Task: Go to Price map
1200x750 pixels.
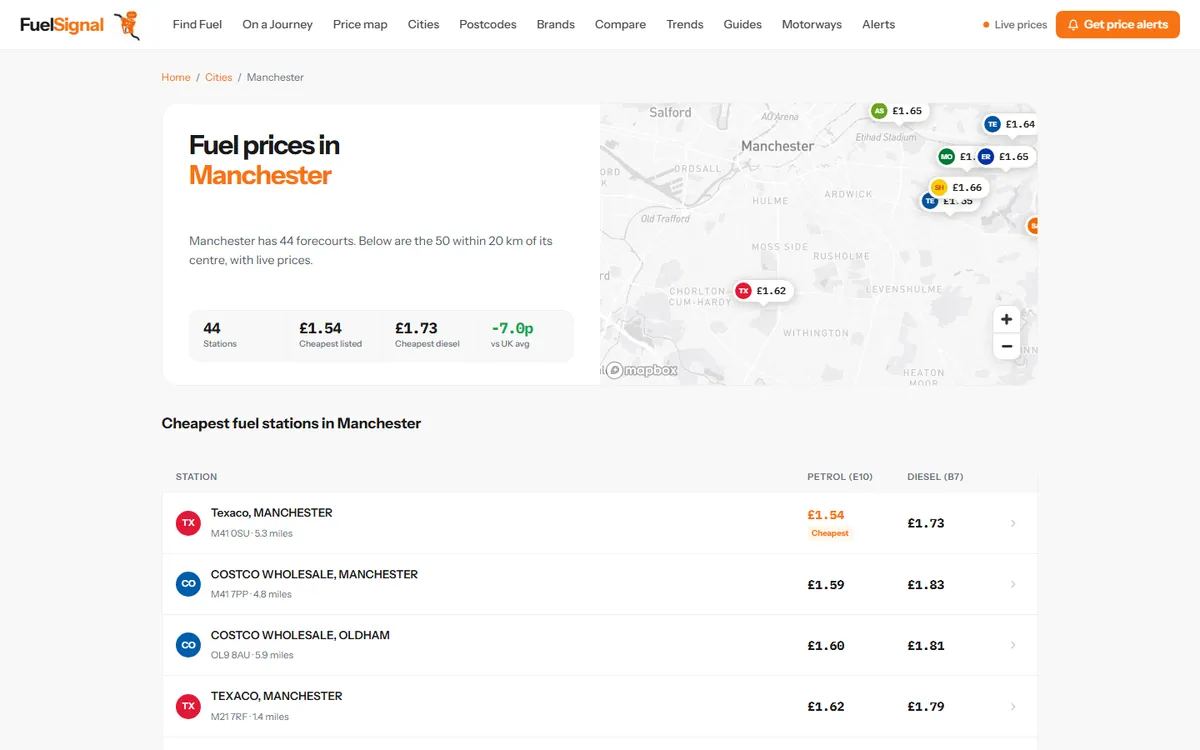Action: pyautogui.click(x=360, y=25)
